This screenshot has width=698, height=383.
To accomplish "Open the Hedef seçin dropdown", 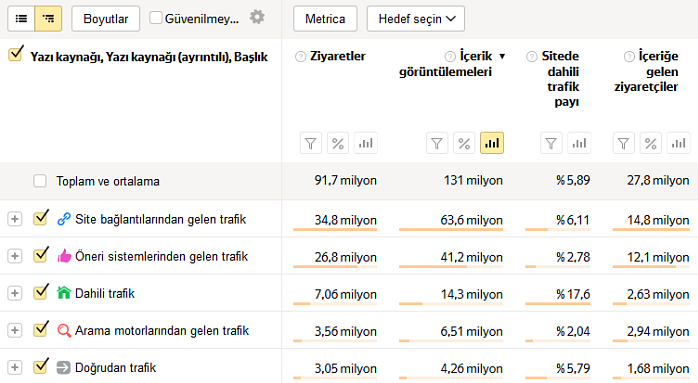I will [416, 19].
